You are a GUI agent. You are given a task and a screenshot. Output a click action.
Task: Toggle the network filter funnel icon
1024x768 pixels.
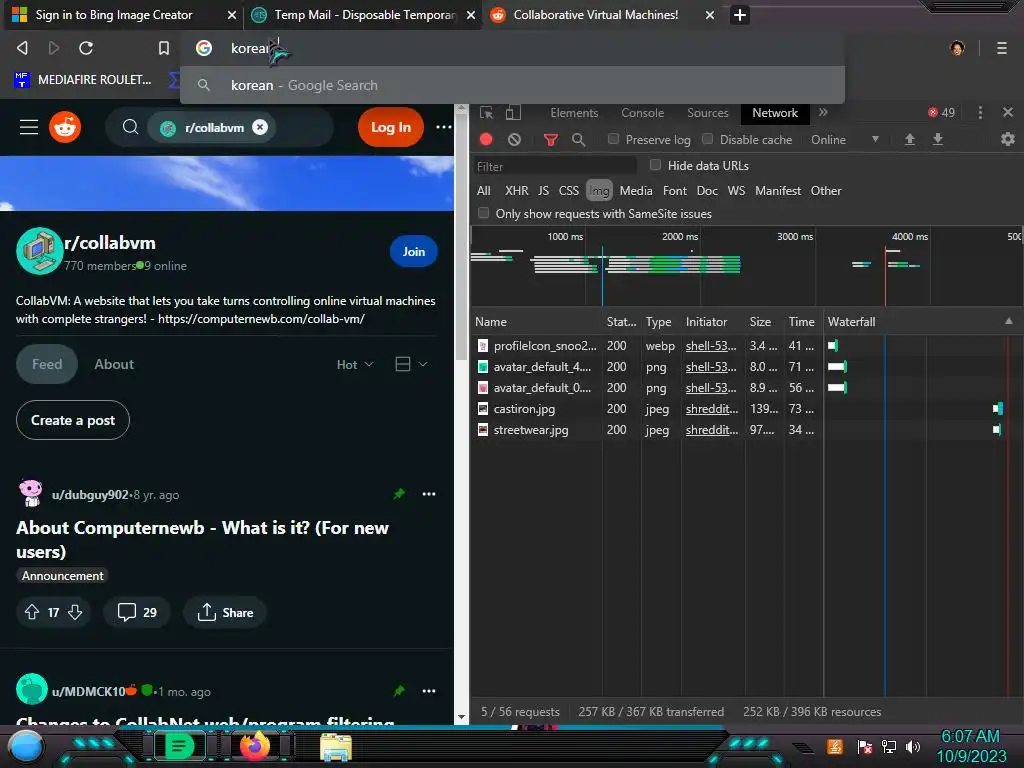coord(551,139)
